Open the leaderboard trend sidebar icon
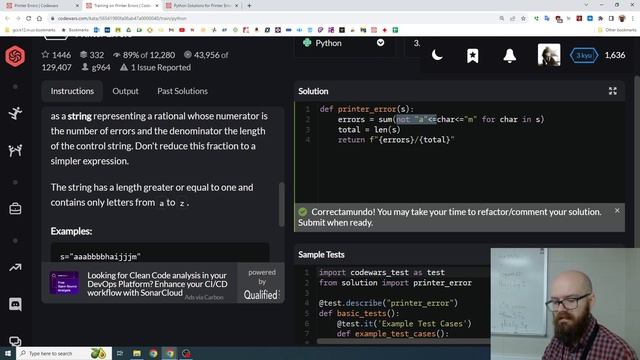Image resolution: width=640 pixels, height=360 pixels. 15,267
